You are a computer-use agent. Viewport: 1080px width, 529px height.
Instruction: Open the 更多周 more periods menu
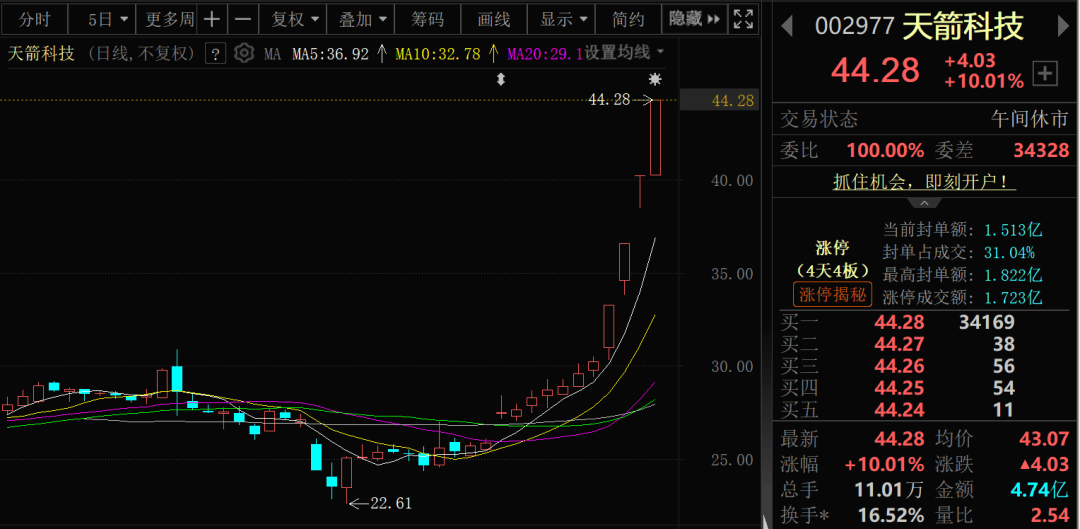click(169, 19)
